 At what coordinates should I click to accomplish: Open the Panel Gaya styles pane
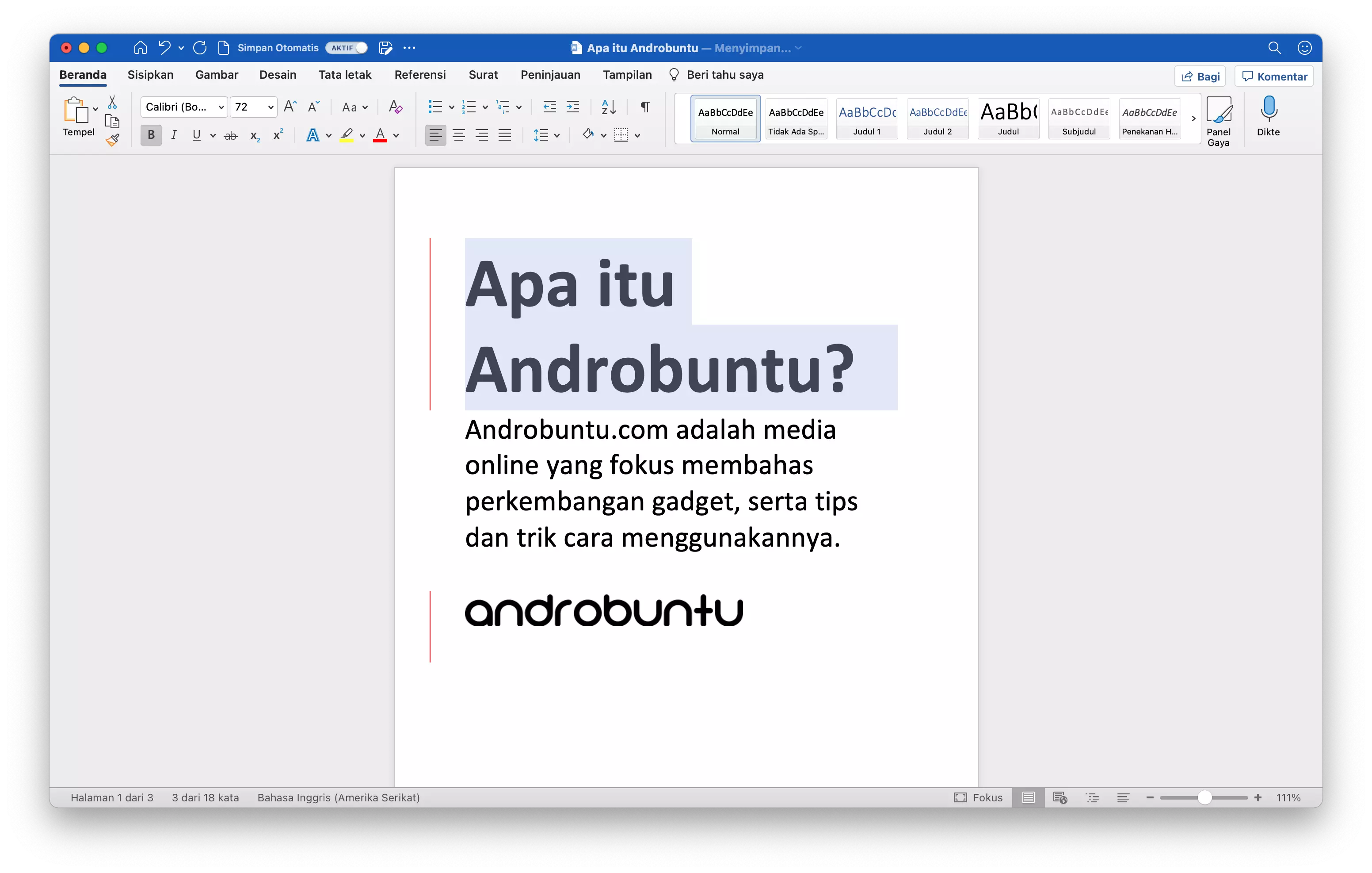[1219, 122]
